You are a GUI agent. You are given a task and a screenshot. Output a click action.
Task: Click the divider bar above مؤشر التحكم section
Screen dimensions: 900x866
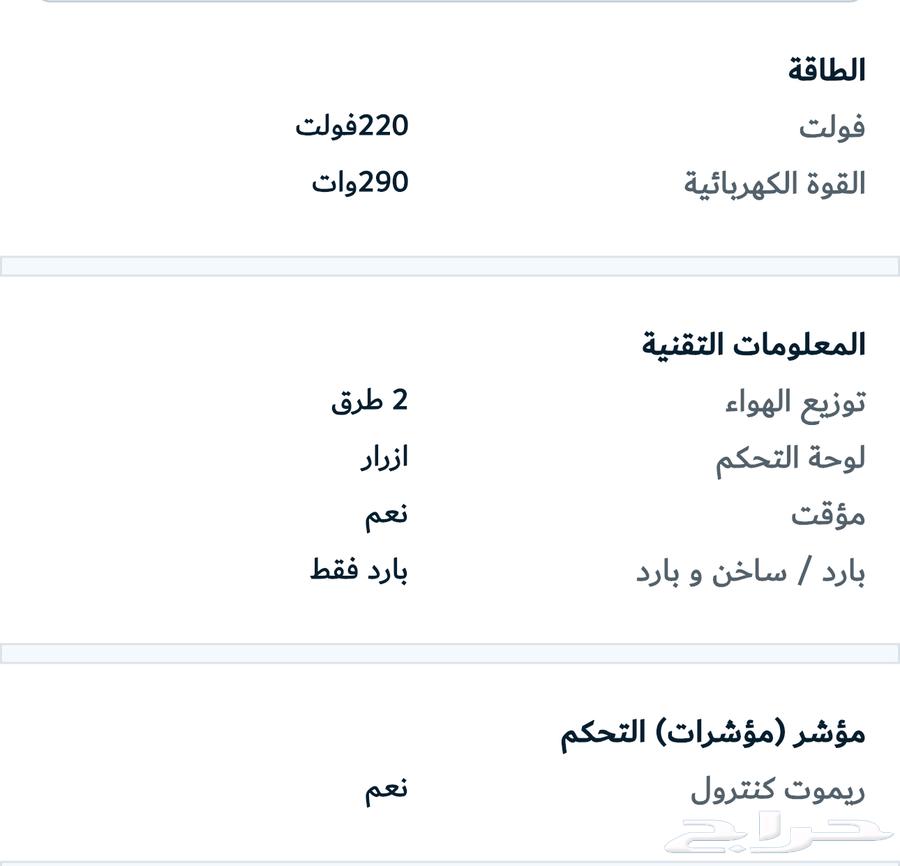(450, 654)
